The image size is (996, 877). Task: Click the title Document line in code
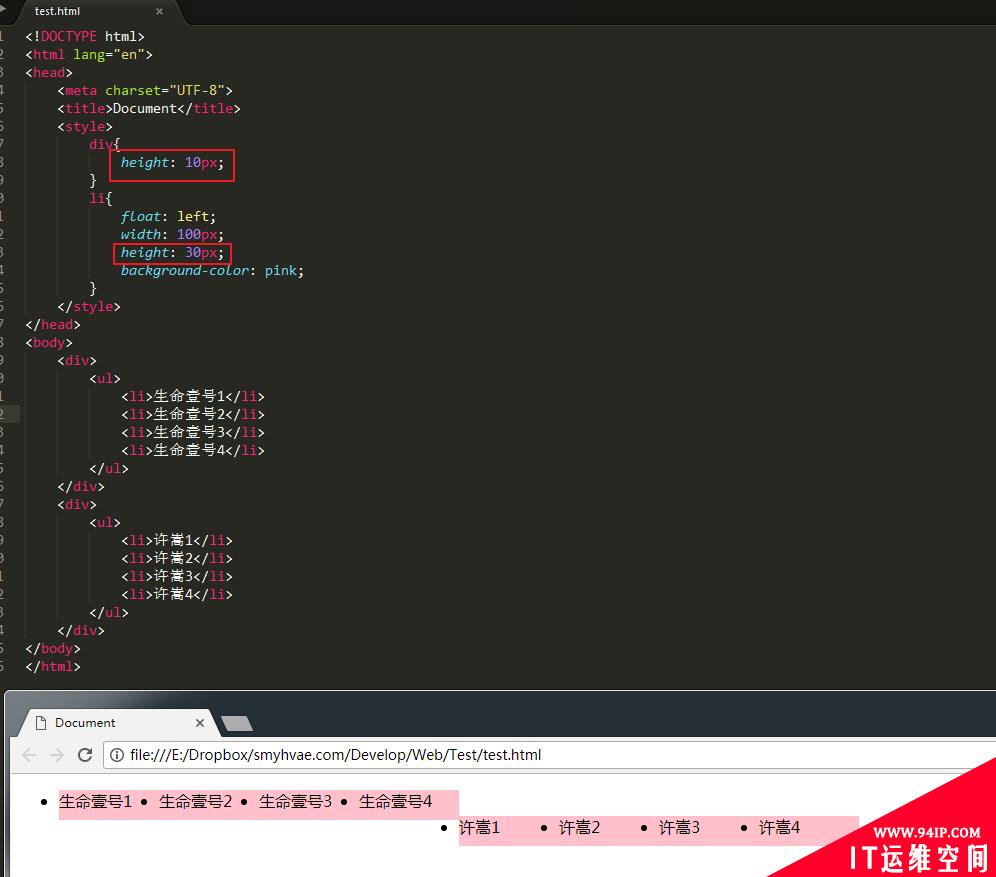point(149,109)
